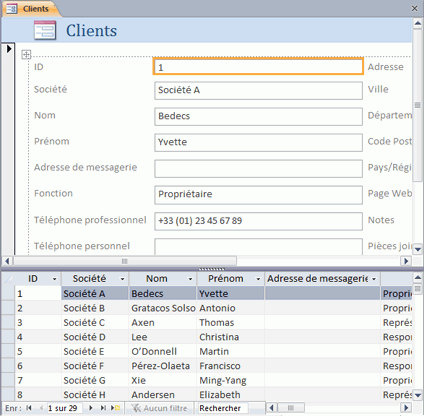This screenshot has height=416, width=424.
Task: Click datasheet vertical scroll down arrow
Action: (x=418, y=395)
